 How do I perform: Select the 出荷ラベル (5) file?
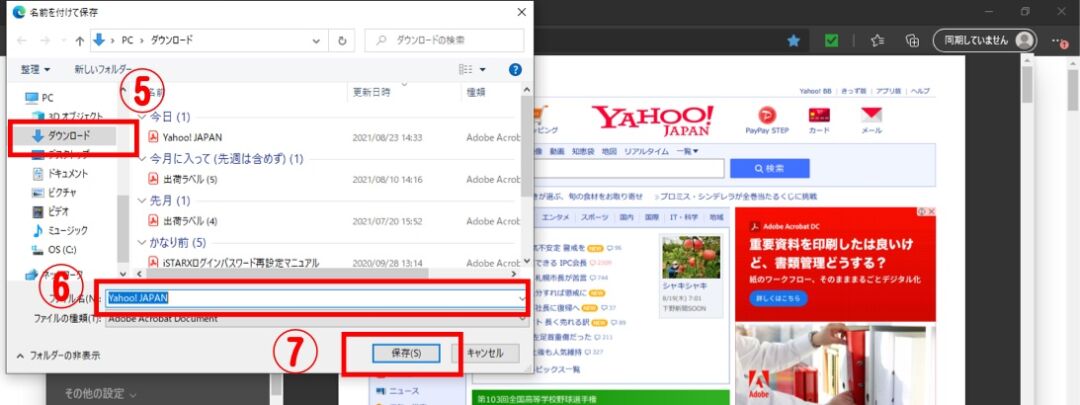183,179
